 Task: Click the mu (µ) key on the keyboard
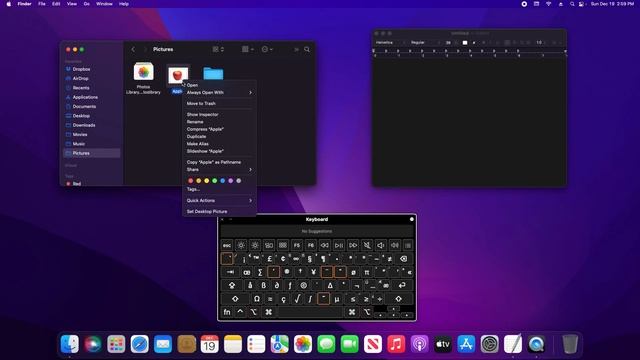point(337,299)
